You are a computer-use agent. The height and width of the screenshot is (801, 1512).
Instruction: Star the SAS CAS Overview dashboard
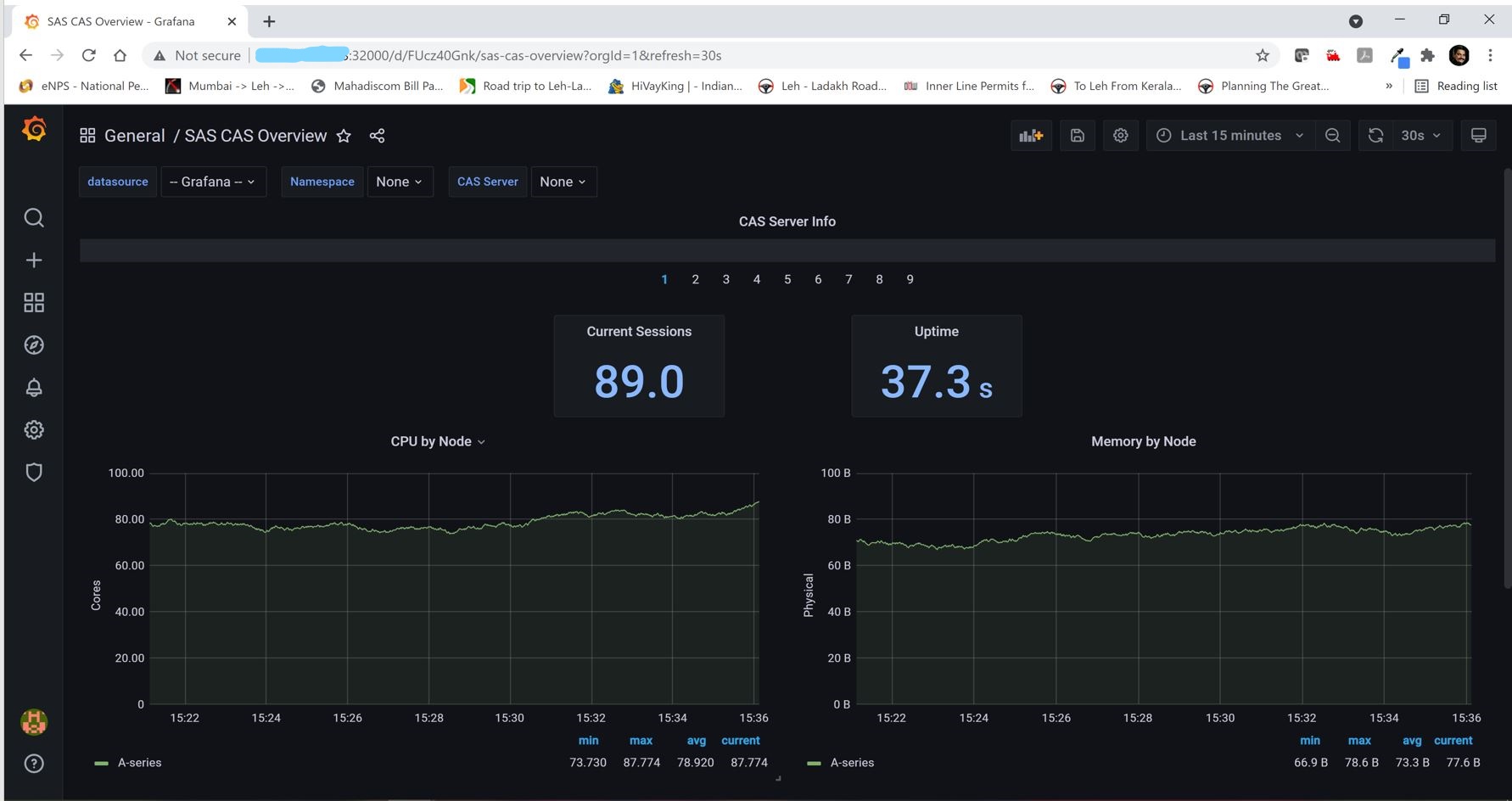(344, 136)
